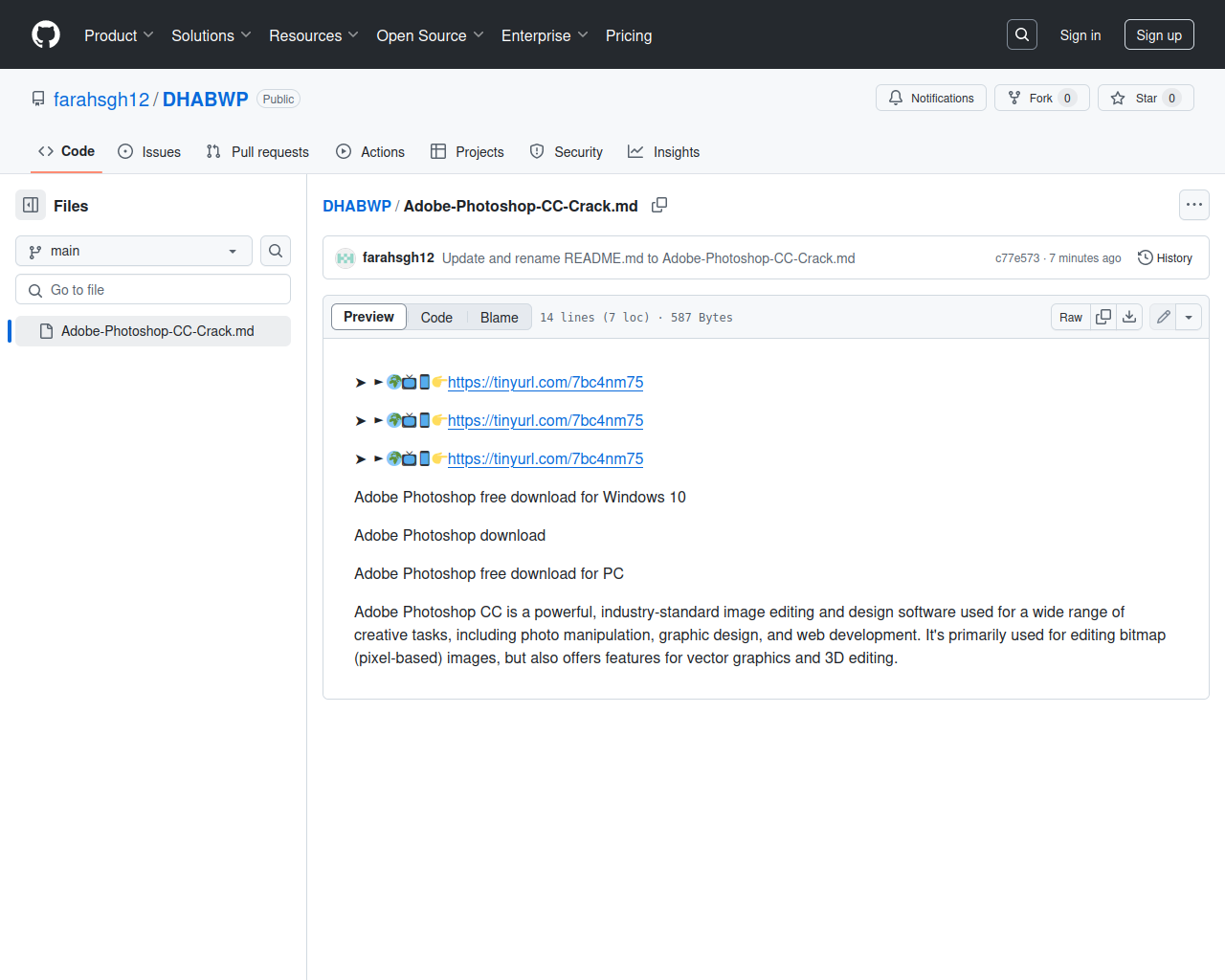Click the Sign in link
This screenshot has height=980, width=1225.
[x=1080, y=34]
